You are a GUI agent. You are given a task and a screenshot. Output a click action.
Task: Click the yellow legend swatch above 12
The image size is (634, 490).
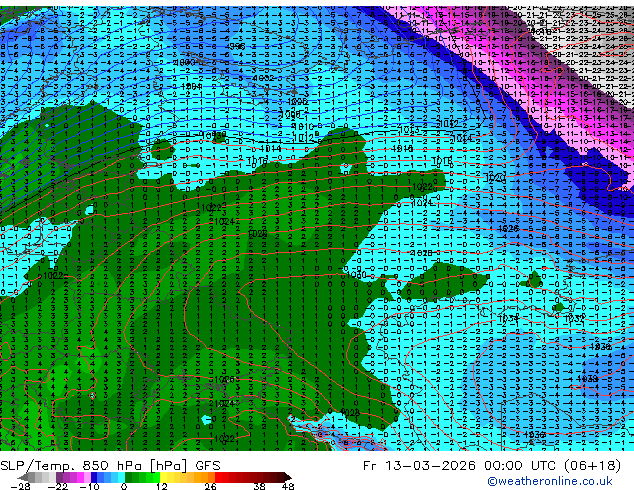click(x=163, y=477)
